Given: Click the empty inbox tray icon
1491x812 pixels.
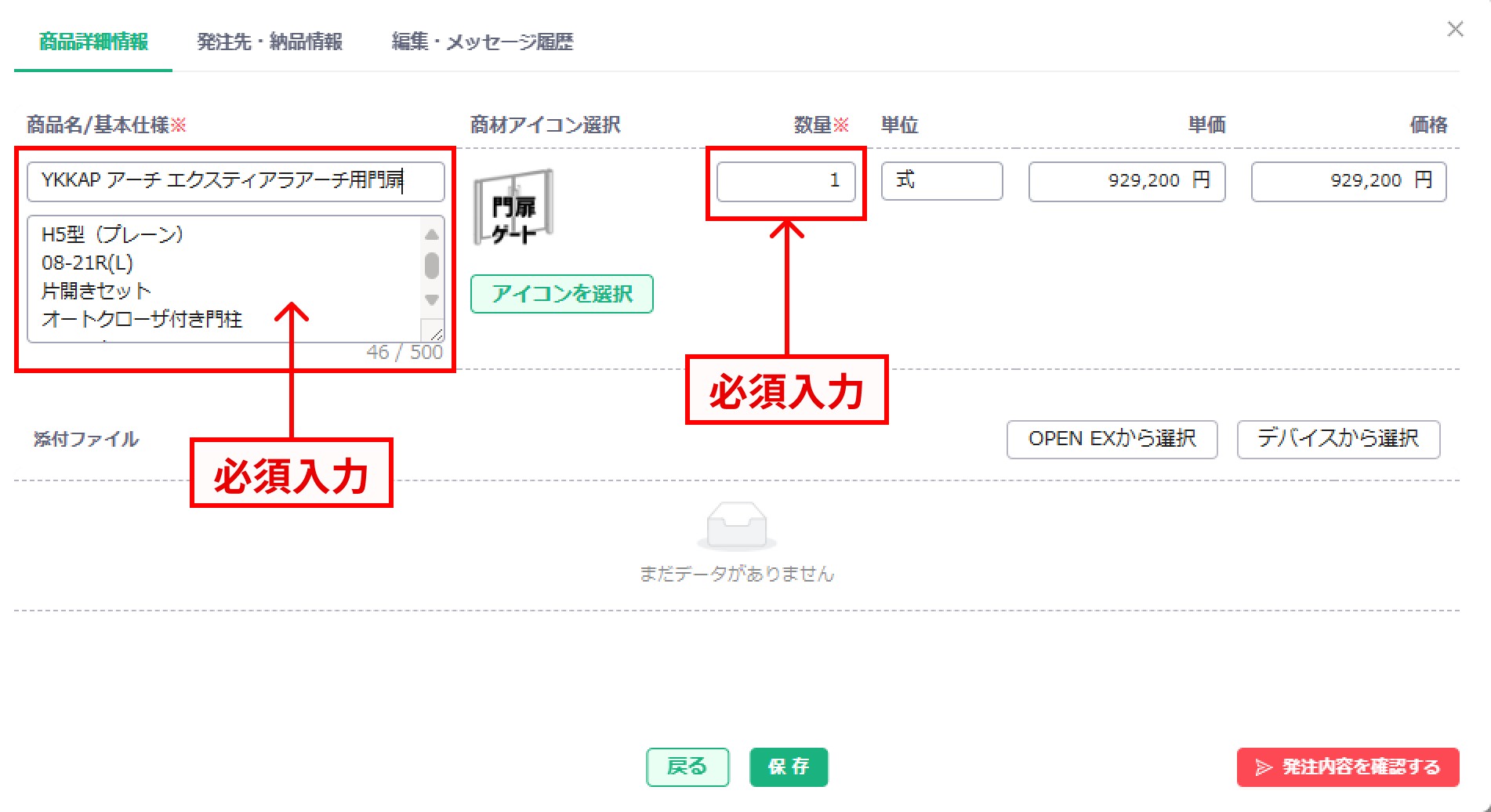Looking at the screenshot, I should (x=737, y=526).
